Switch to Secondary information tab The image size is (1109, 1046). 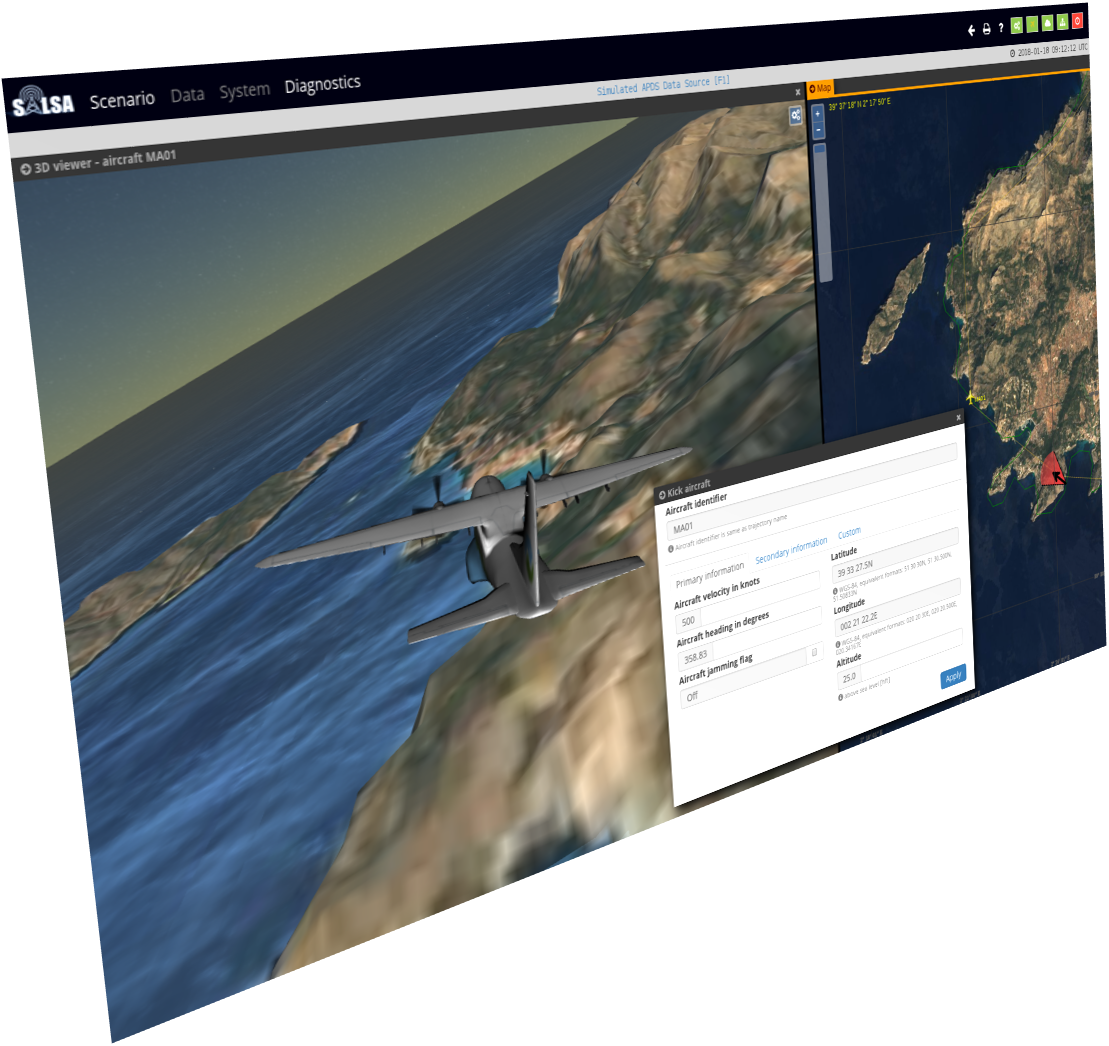[791, 550]
